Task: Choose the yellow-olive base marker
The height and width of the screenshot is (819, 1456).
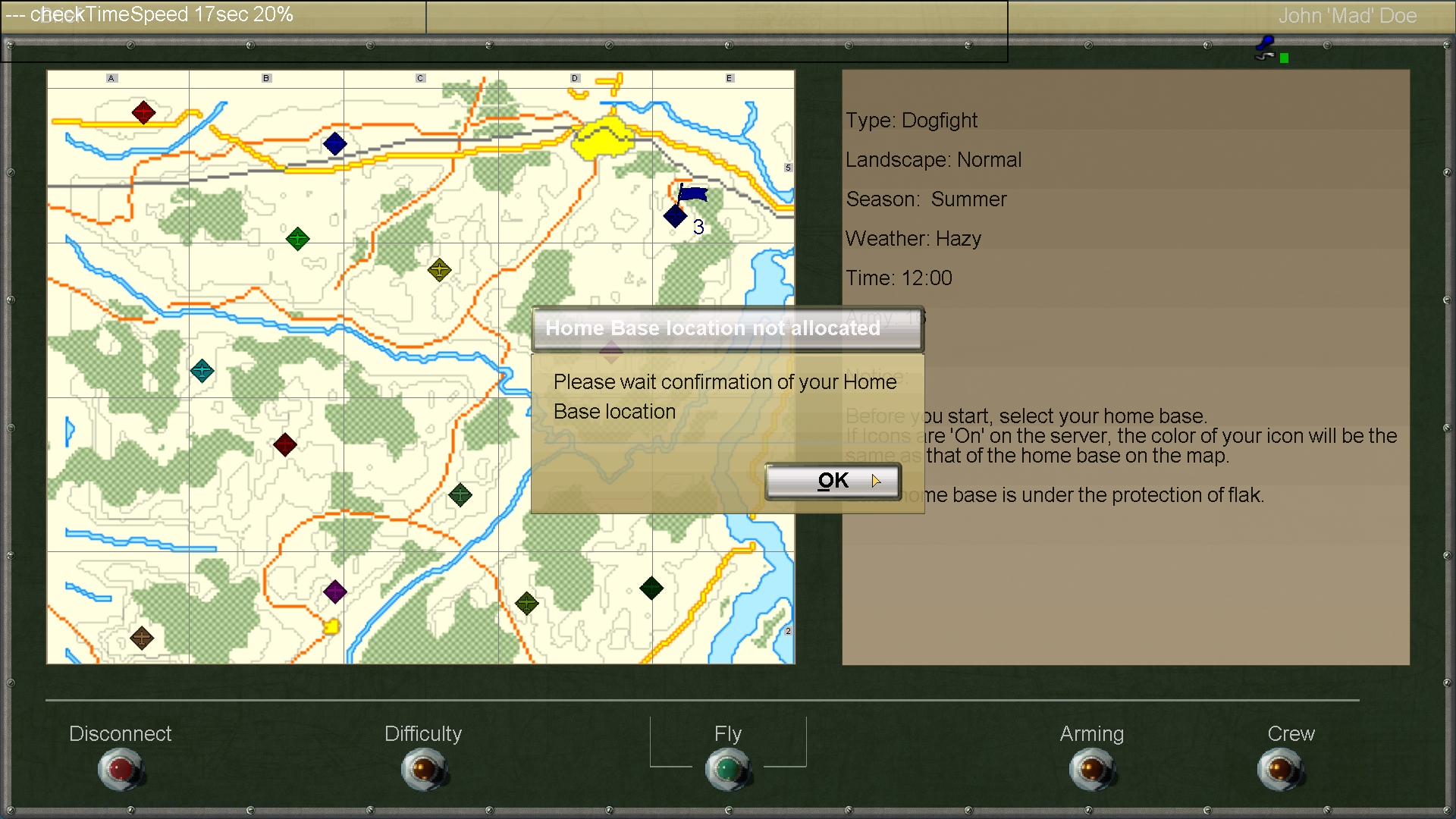Action: (x=439, y=270)
